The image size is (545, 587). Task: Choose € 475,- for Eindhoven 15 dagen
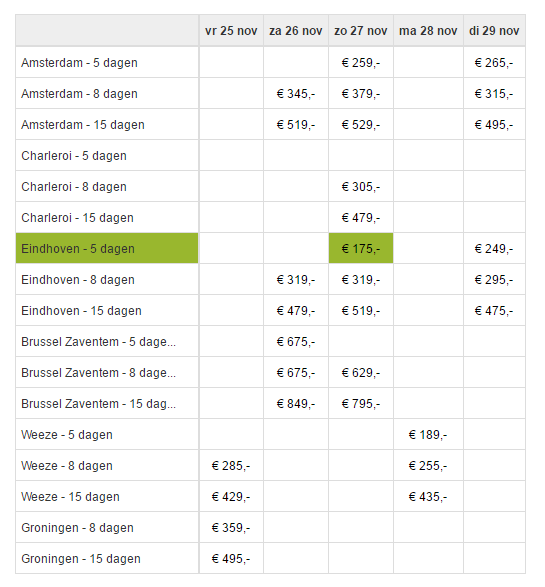(x=494, y=311)
